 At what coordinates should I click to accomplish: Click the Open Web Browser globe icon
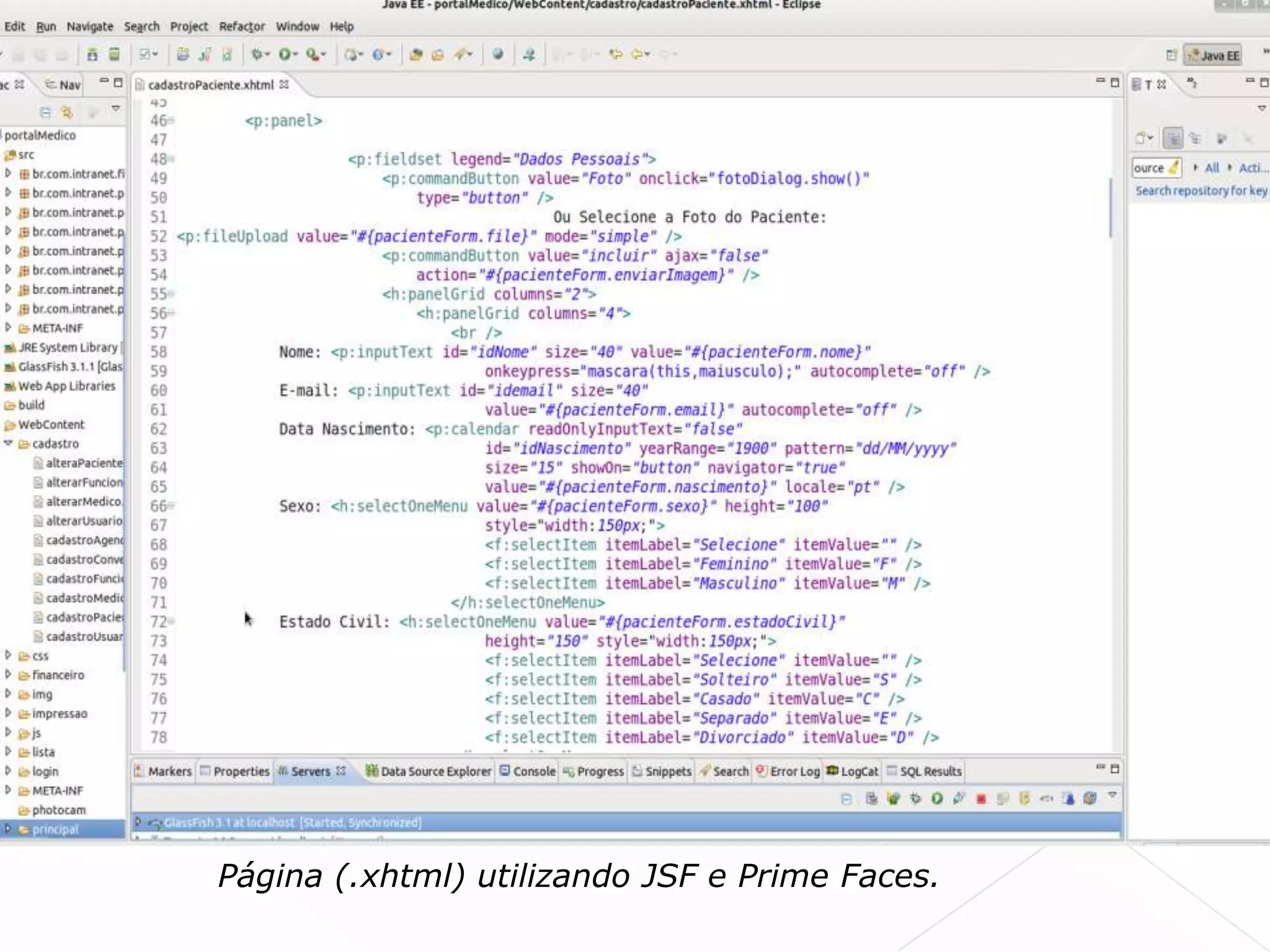click(497, 54)
